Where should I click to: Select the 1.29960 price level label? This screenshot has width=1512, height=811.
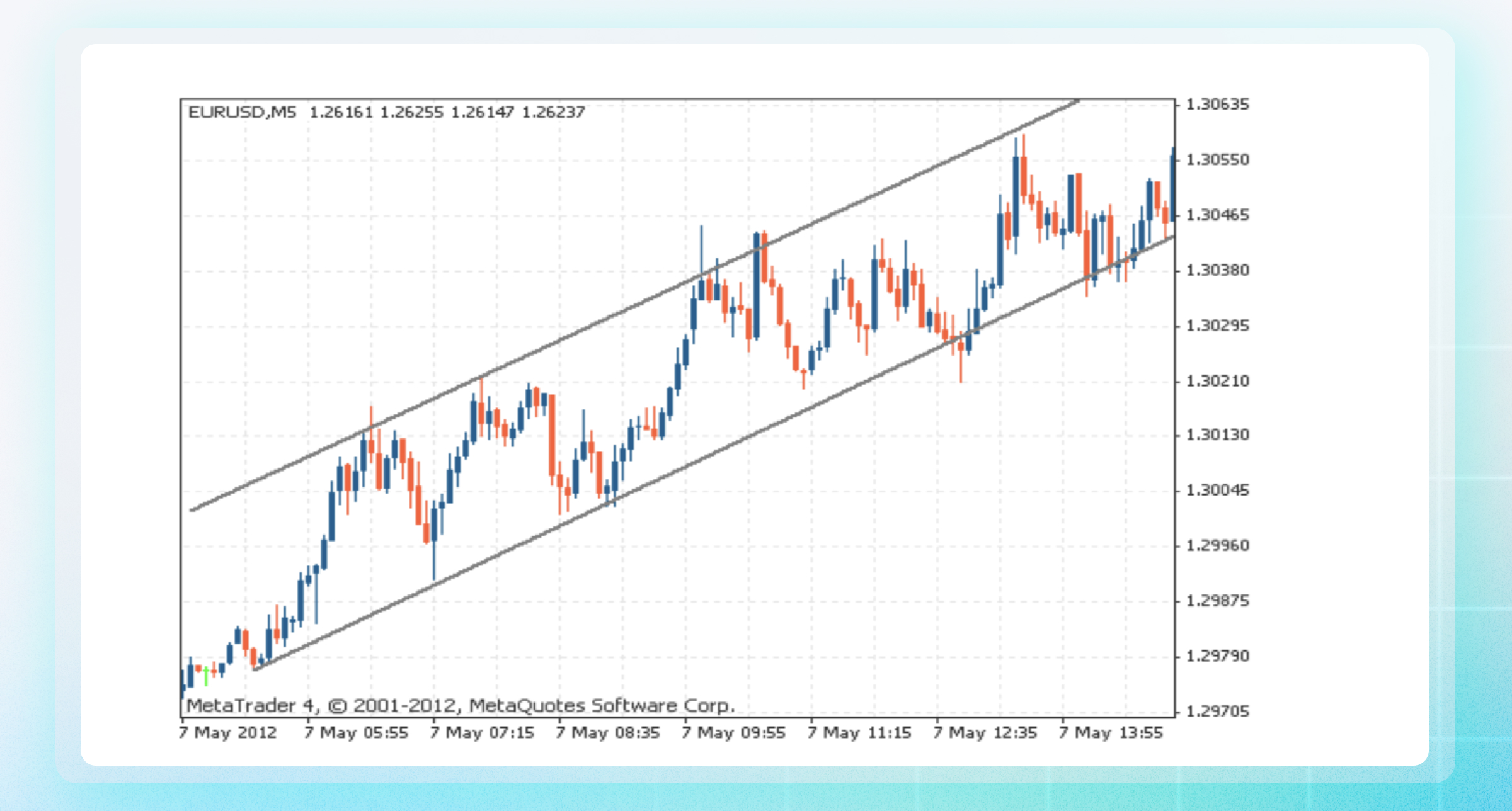tap(1217, 545)
